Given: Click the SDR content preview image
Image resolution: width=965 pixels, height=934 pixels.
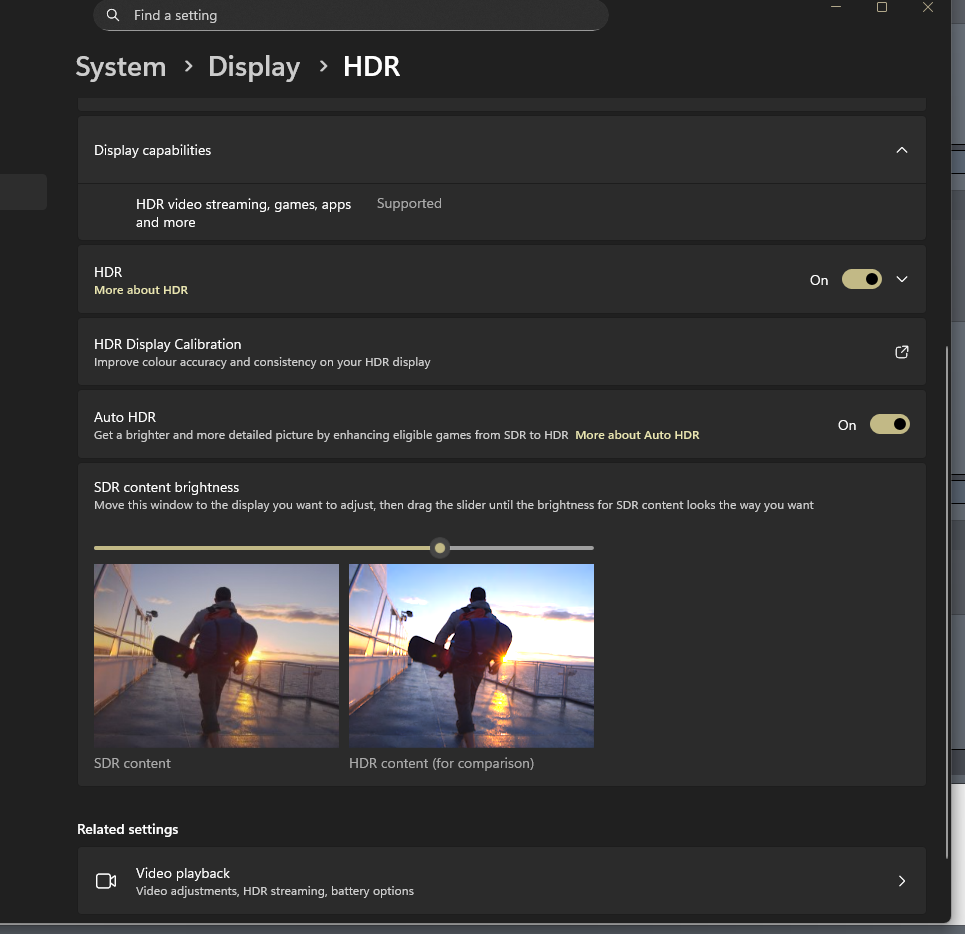Looking at the screenshot, I should [x=216, y=656].
